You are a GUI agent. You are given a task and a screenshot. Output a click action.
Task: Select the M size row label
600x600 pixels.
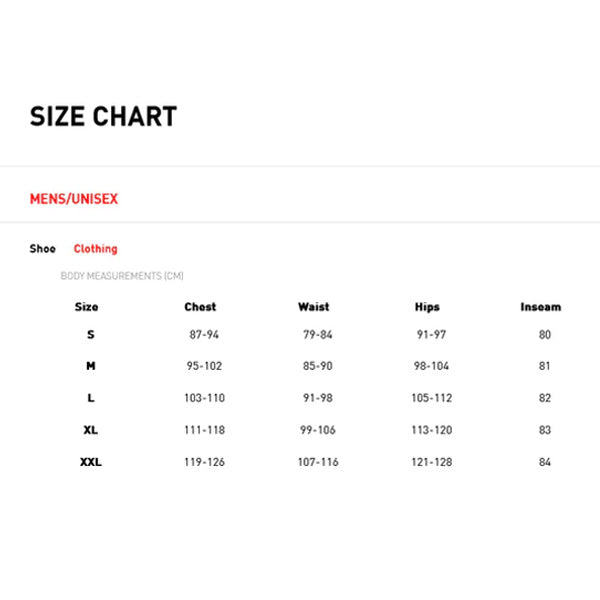click(91, 366)
